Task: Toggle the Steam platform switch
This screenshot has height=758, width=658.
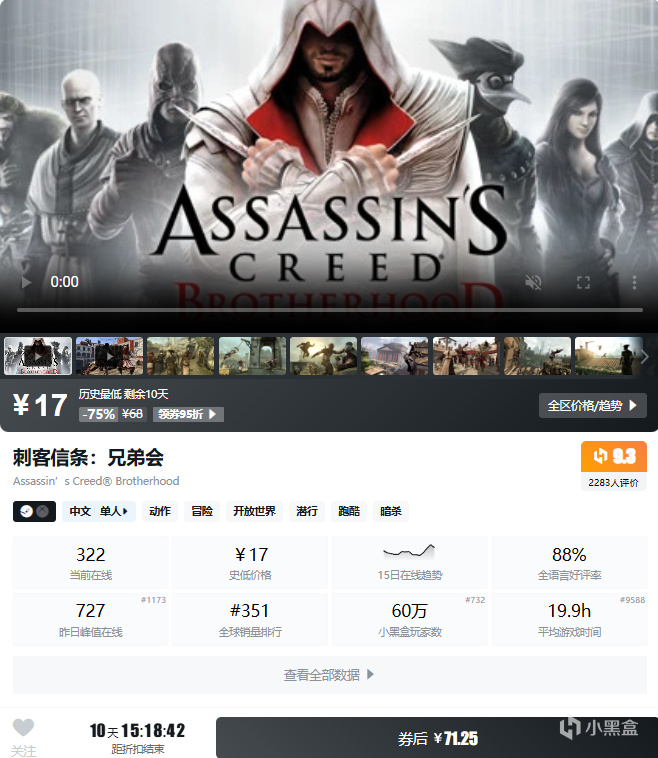Action: click(x=34, y=511)
